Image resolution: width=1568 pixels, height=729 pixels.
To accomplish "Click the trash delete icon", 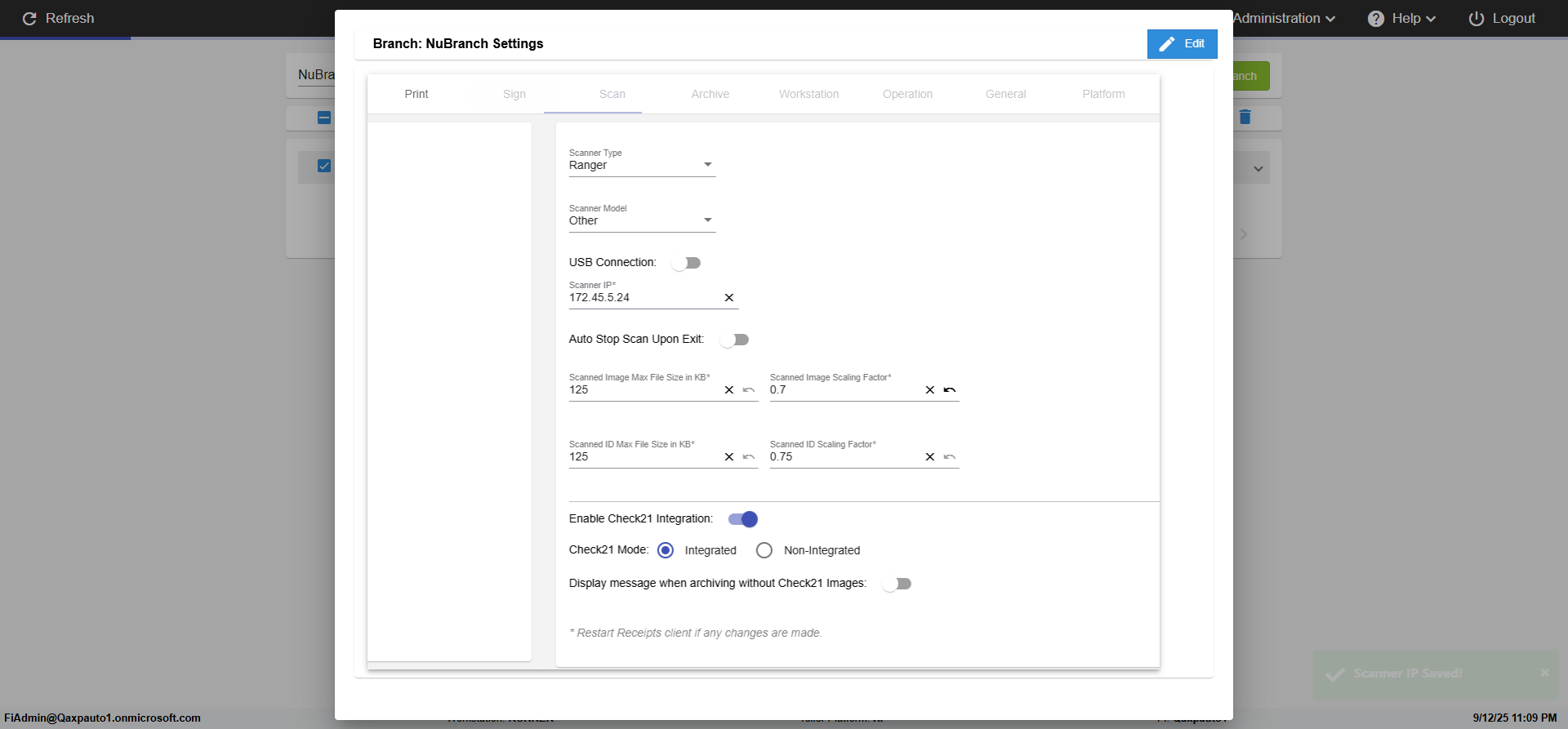I will point(1245,117).
